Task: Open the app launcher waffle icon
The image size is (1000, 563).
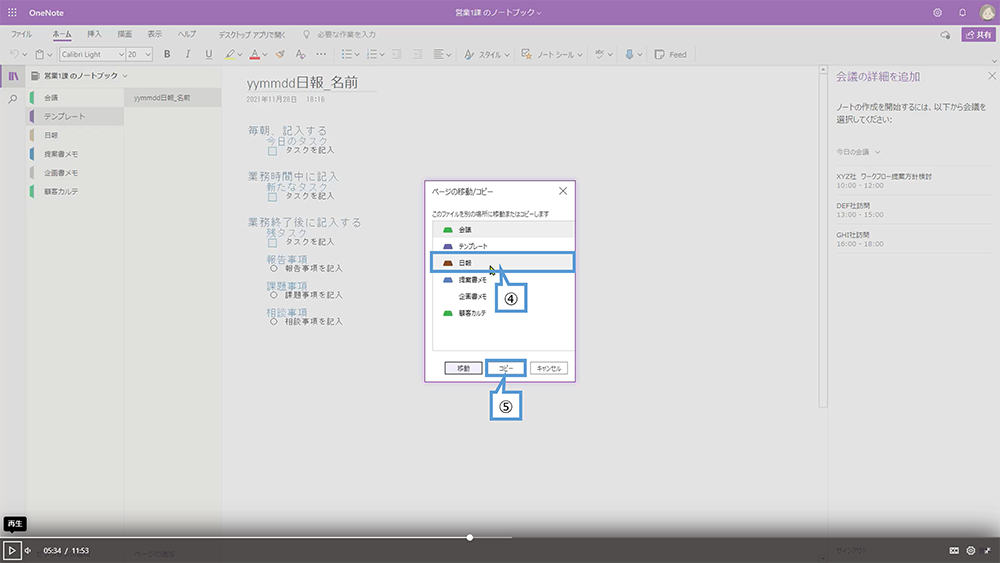Action: [x=12, y=12]
